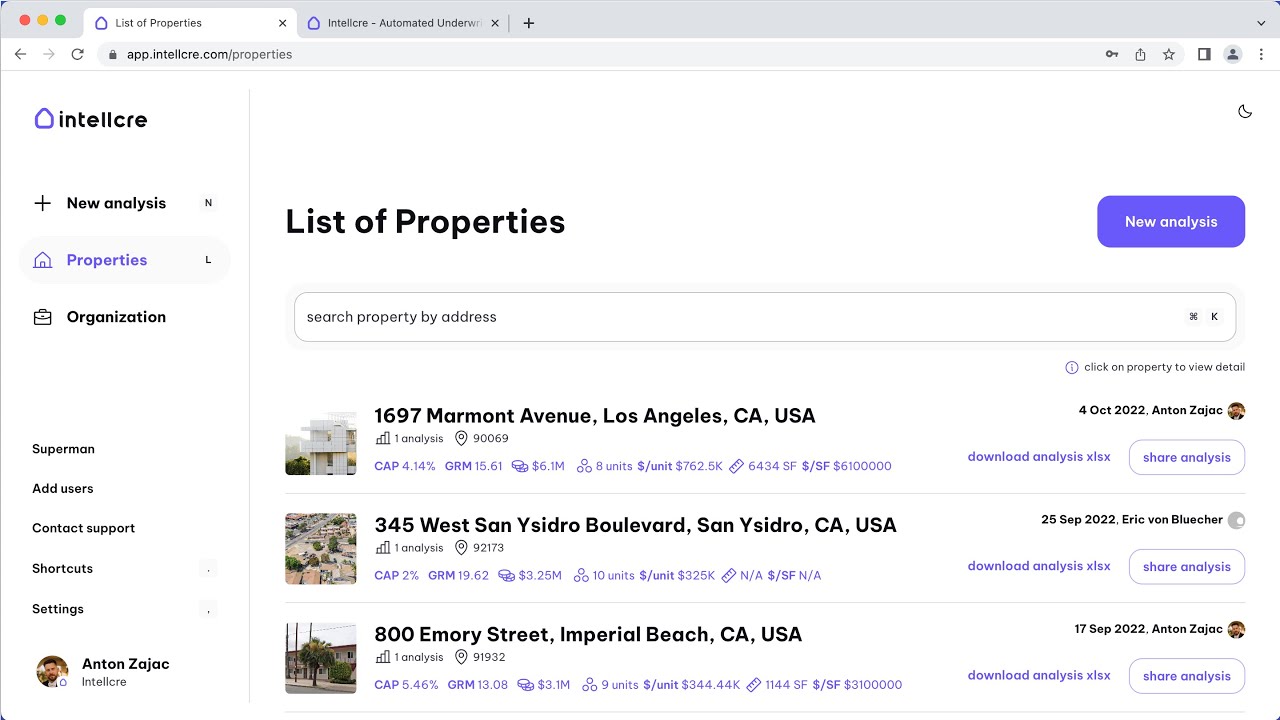1280x720 pixels.
Task: Open the 345 West San Ysidro Boulevard thumbnail
Action: coord(321,549)
